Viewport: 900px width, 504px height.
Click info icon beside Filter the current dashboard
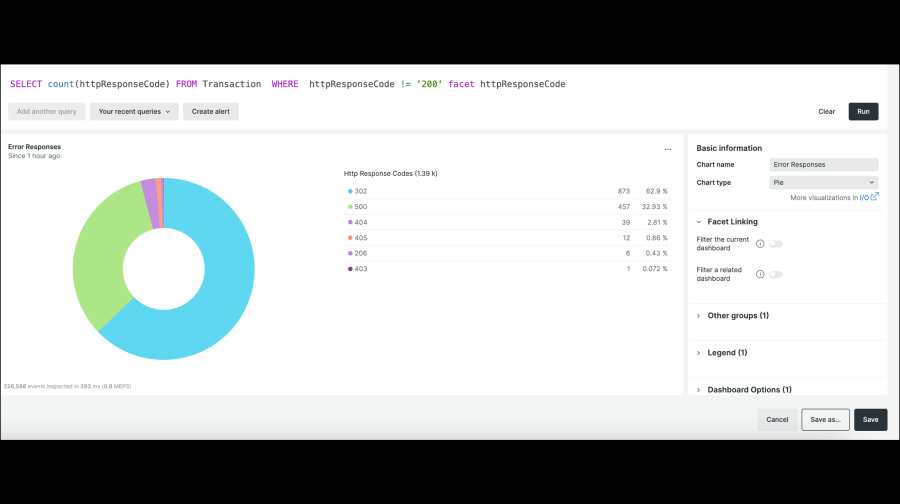tap(760, 244)
